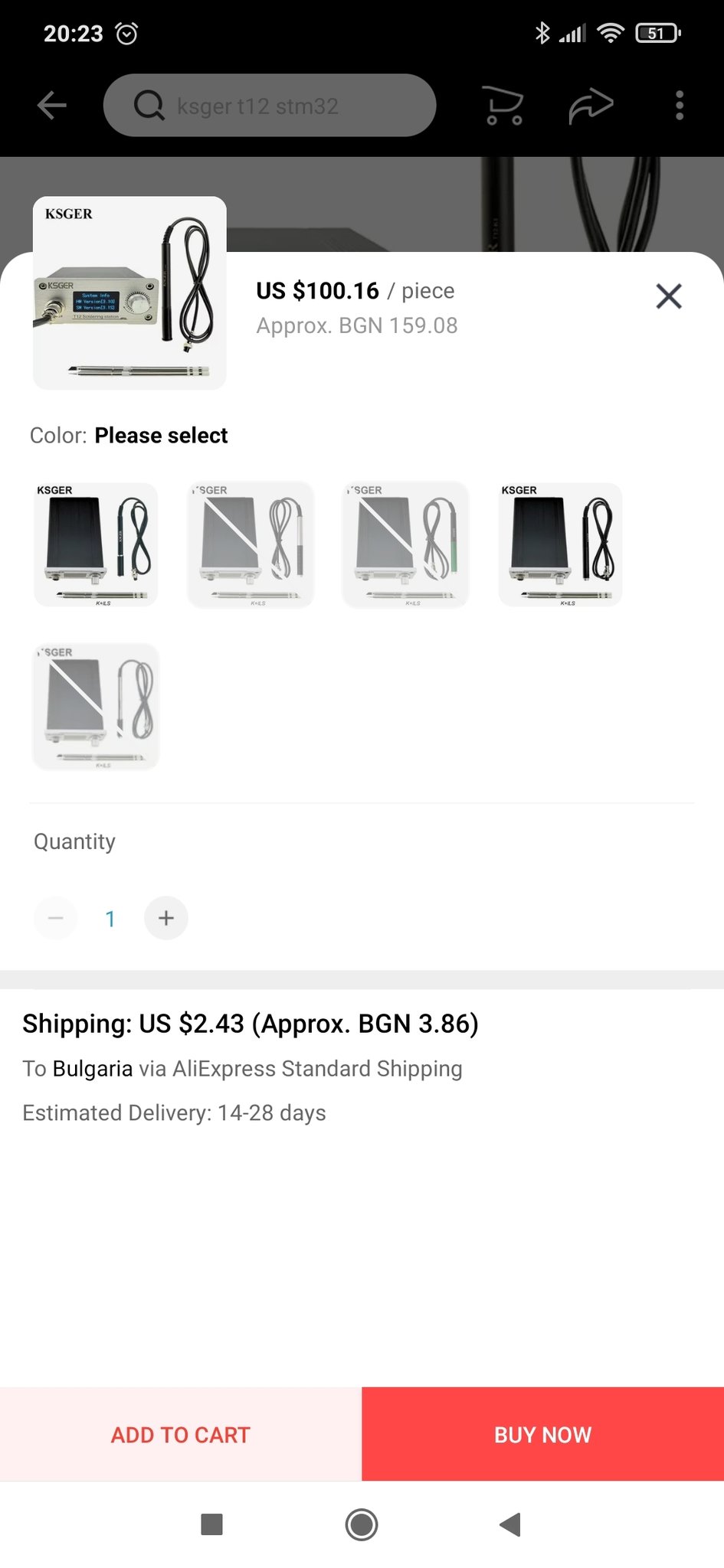This screenshot has width=724, height=1568.
Task: Open the three-dot overflow menu
Action: pos(679,106)
